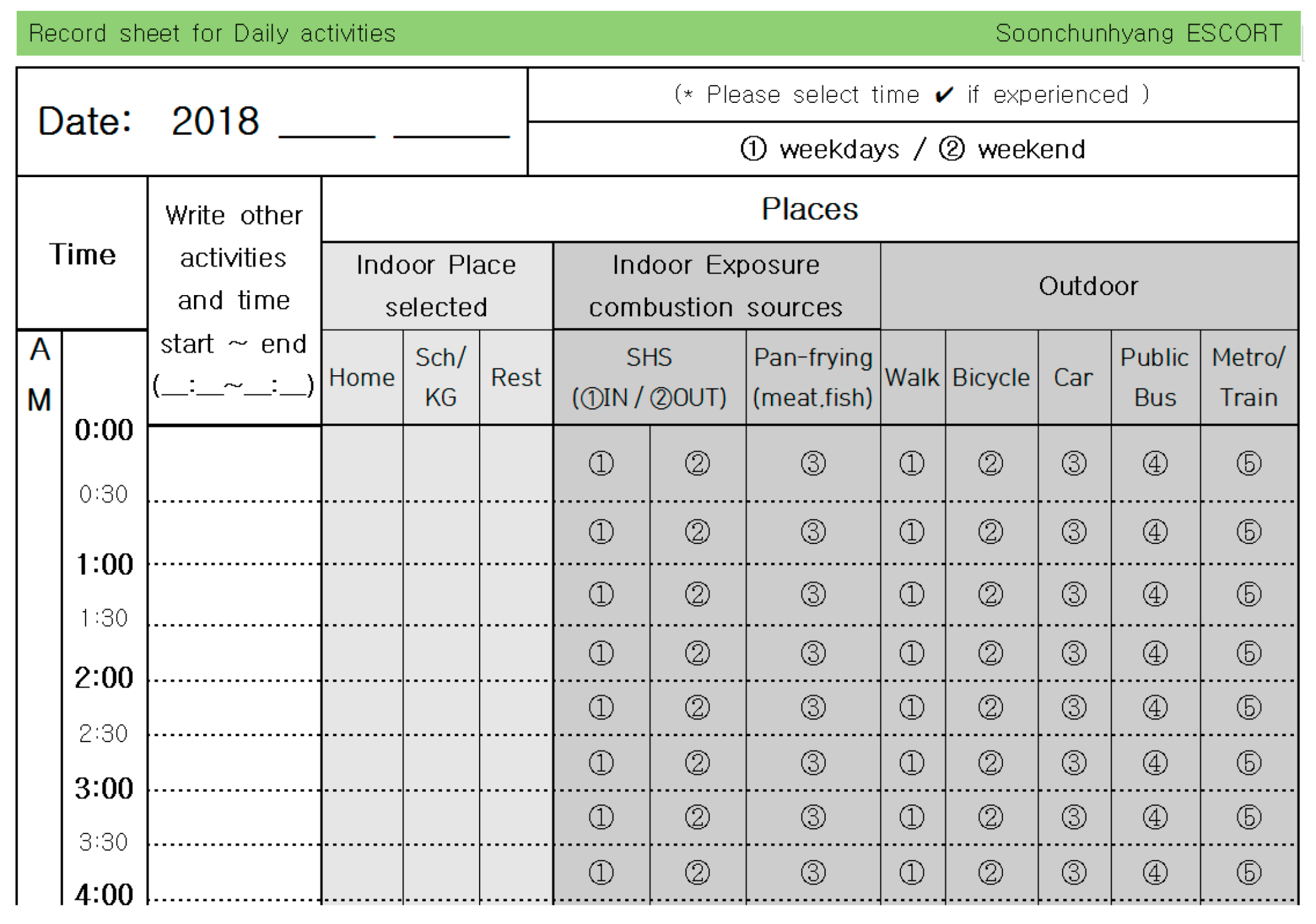Click the Soonchunhyang ESCORT title text
The image size is (1316, 924).
(1138, 34)
